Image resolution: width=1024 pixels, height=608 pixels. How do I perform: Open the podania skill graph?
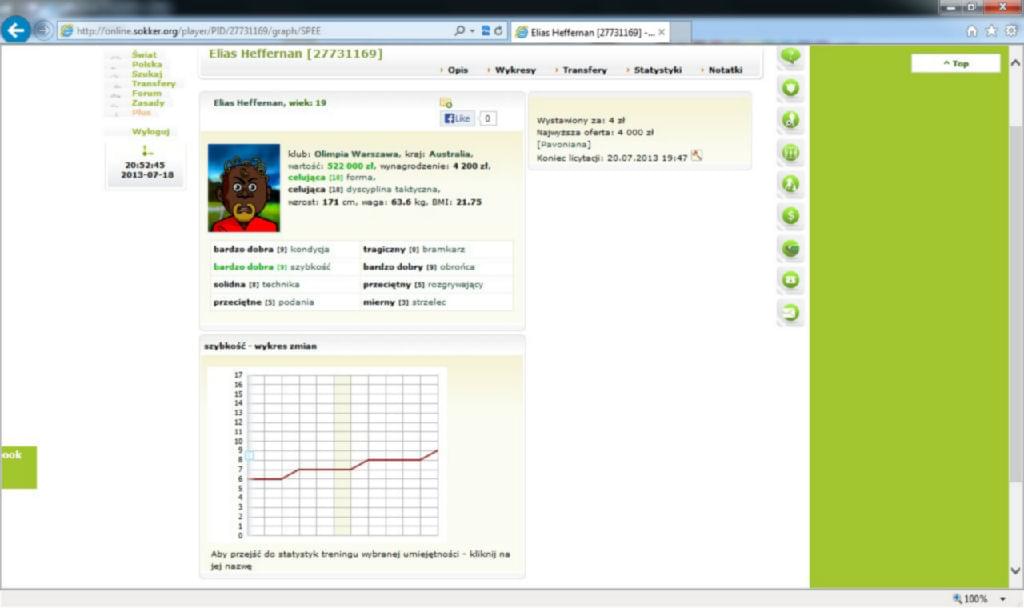click(296, 302)
